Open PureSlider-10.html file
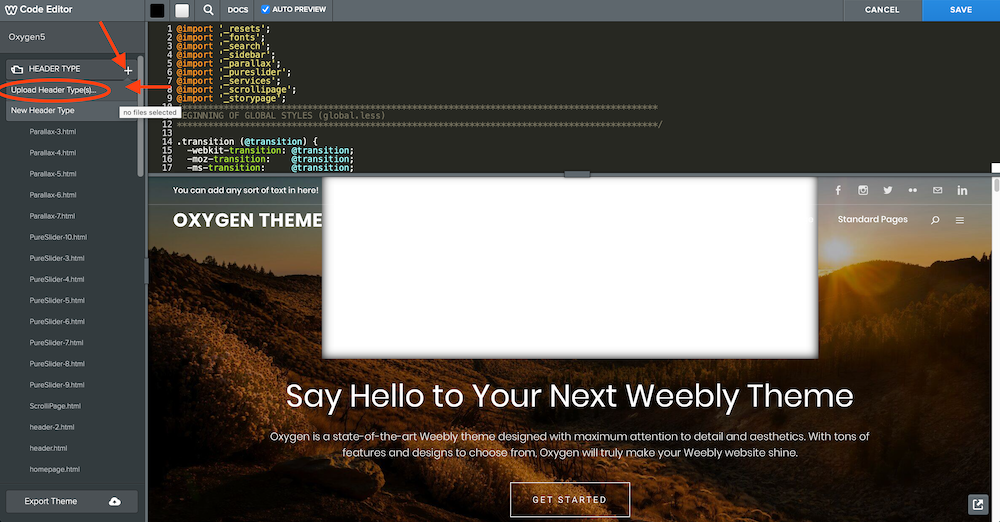Image resolution: width=1000 pixels, height=522 pixels. click(58, 237)
